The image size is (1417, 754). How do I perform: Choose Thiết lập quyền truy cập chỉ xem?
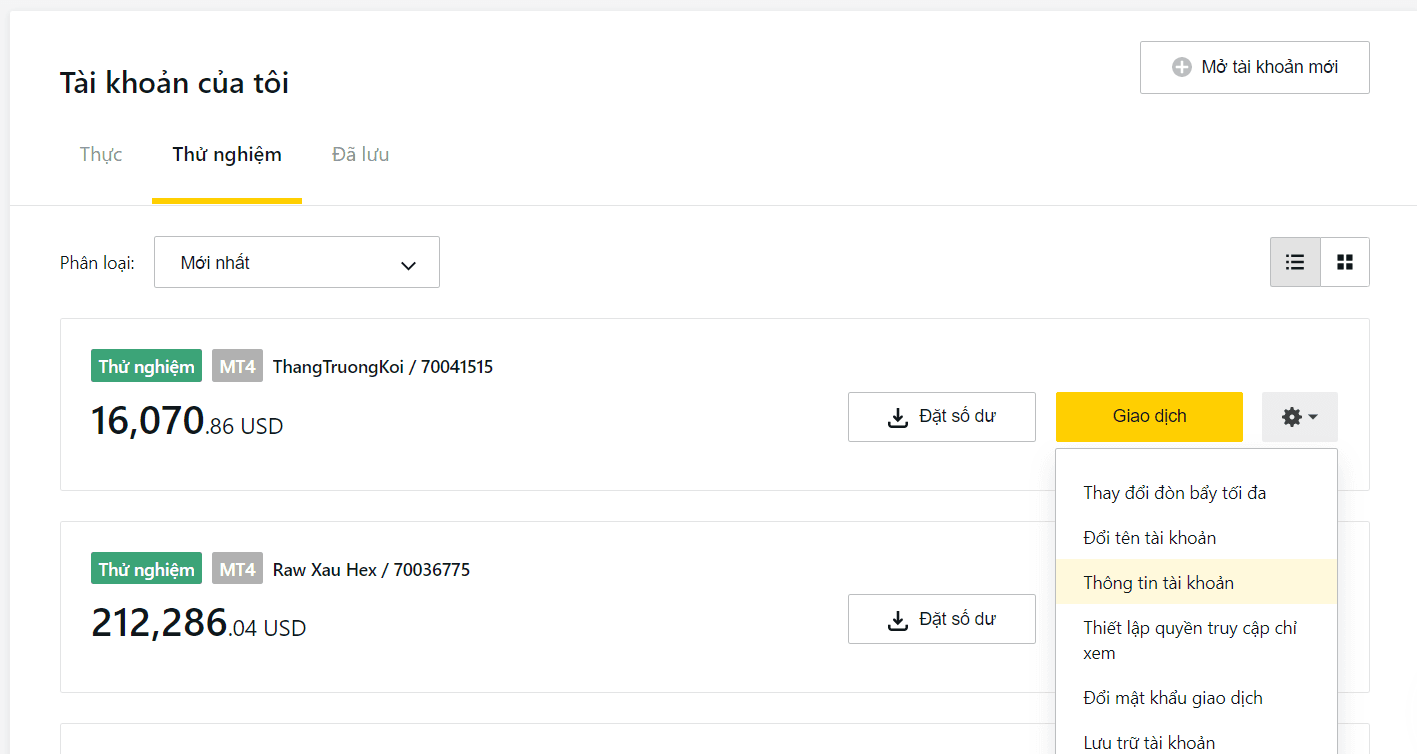(1196, 640)
